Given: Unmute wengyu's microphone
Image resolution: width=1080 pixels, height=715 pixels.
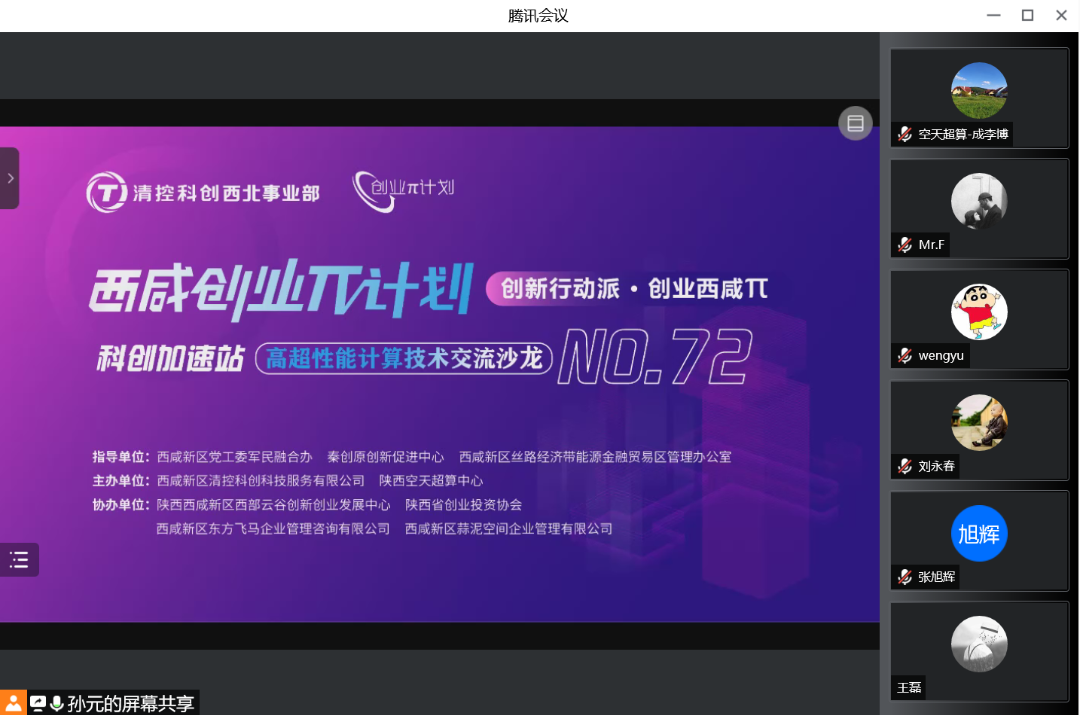Looking at the screenshot, I should pyautogui.click(x=903, y=355).
